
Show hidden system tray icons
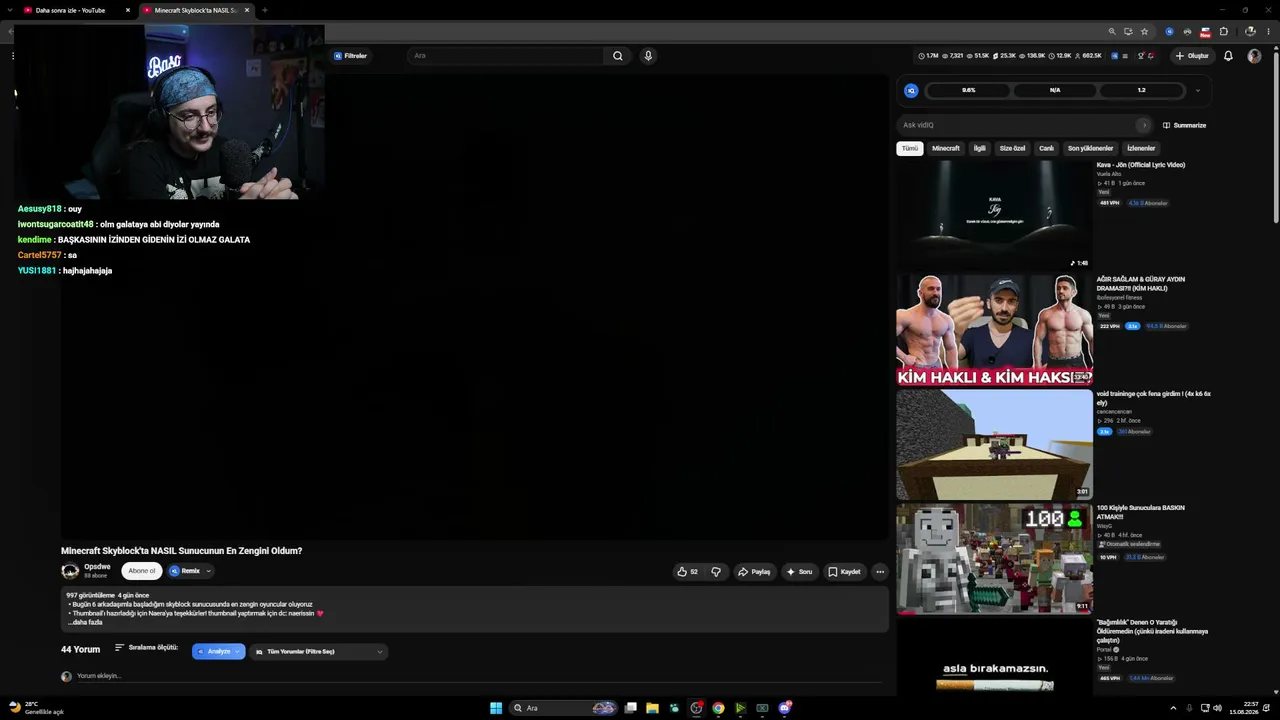pos(1173,708)
